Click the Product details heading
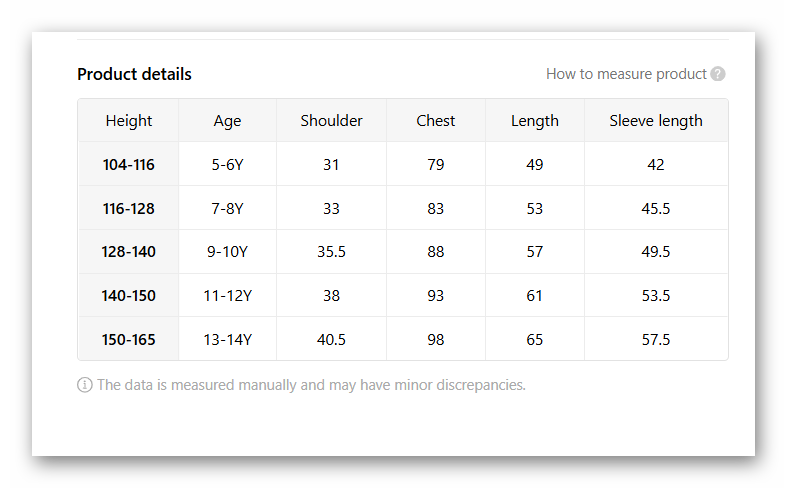 point(134,74)
